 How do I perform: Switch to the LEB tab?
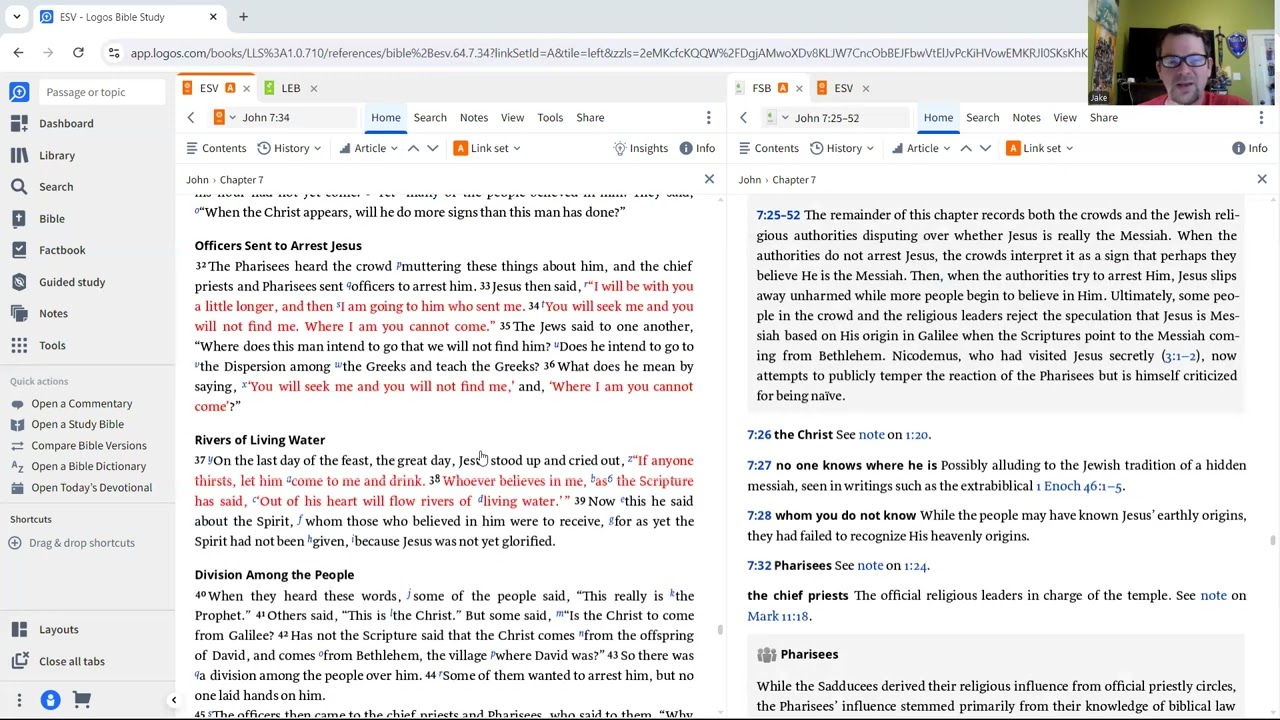coord(290,88)
